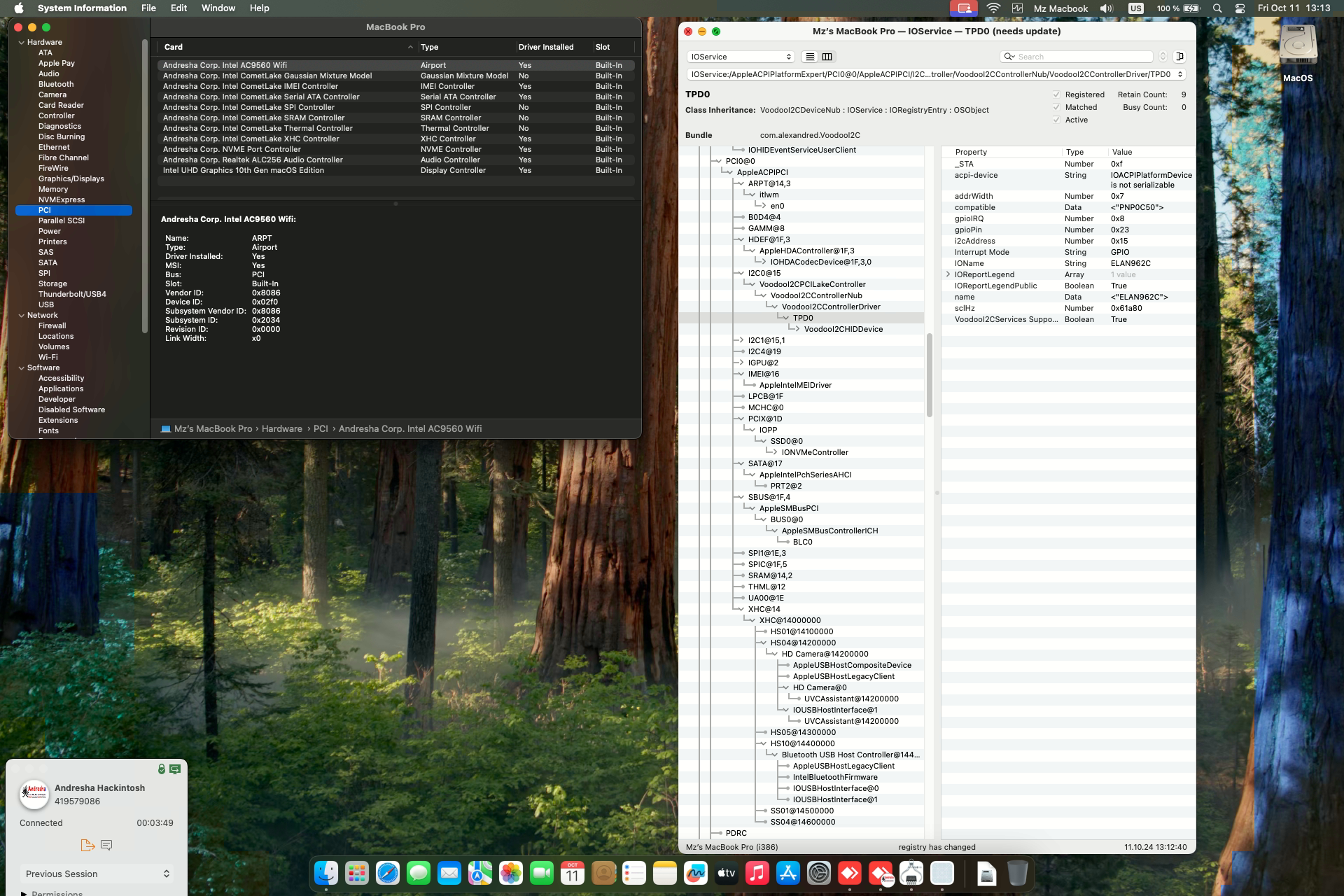The image size is (1344, 896).
Task: Open the Previous Session dropdown in AnyDesk
Action: (97, 874)
